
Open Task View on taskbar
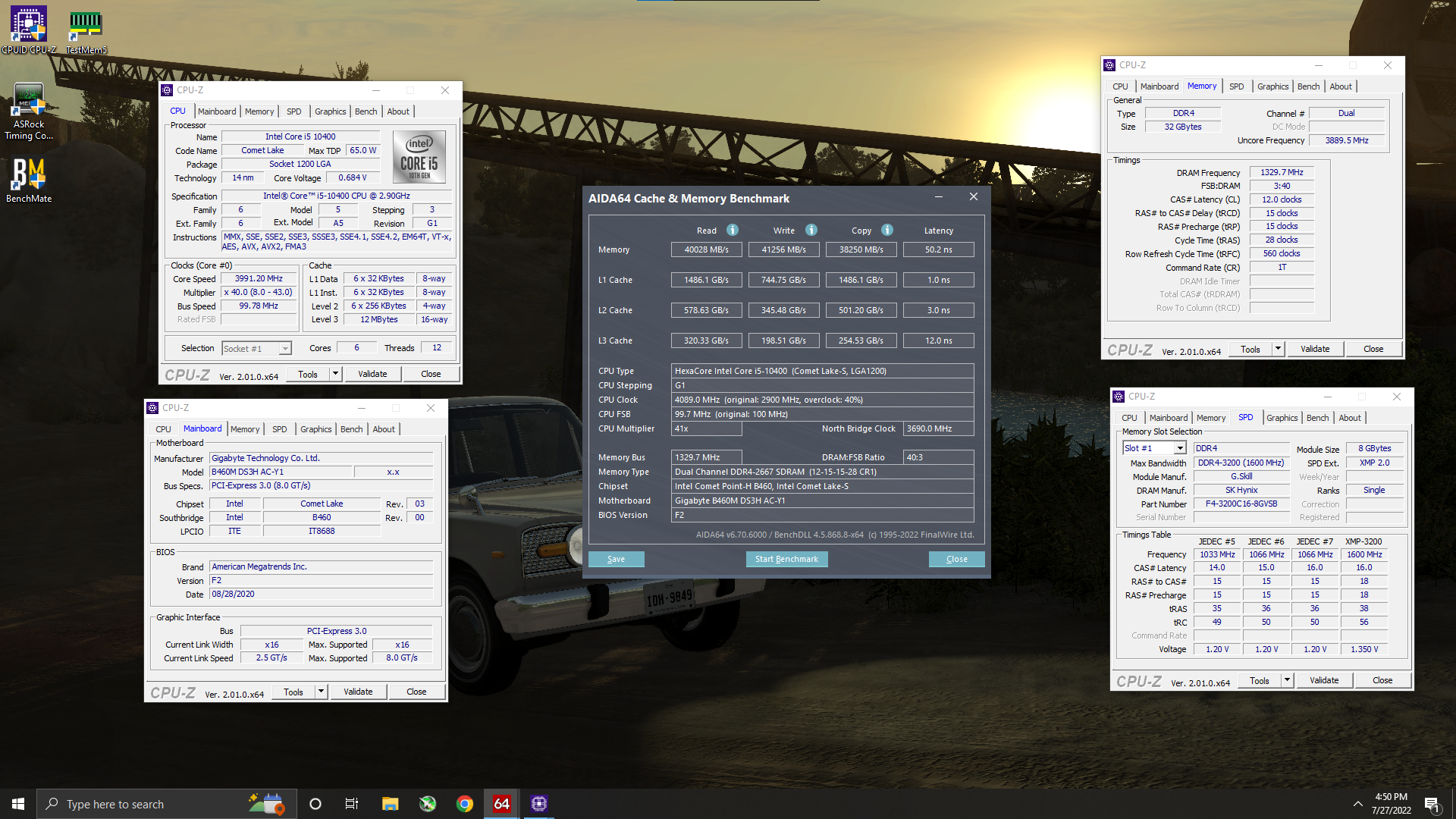(352, 804)
